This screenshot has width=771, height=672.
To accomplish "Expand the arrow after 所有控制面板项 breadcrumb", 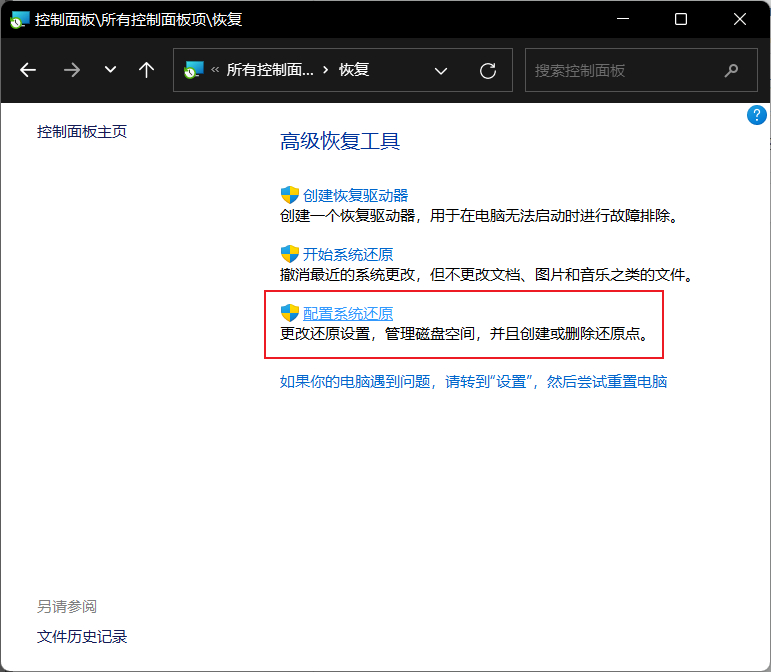I will coord(326,70).
